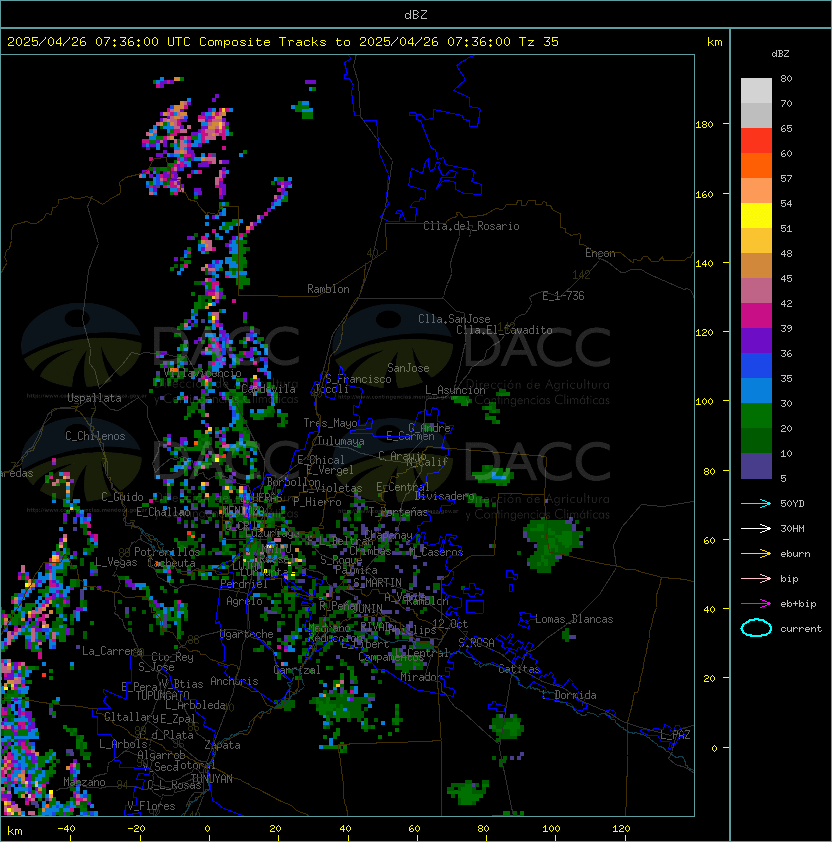Select the L_PAZ map label
Viewport: 832px width, 842px height.
coord(675,735)
